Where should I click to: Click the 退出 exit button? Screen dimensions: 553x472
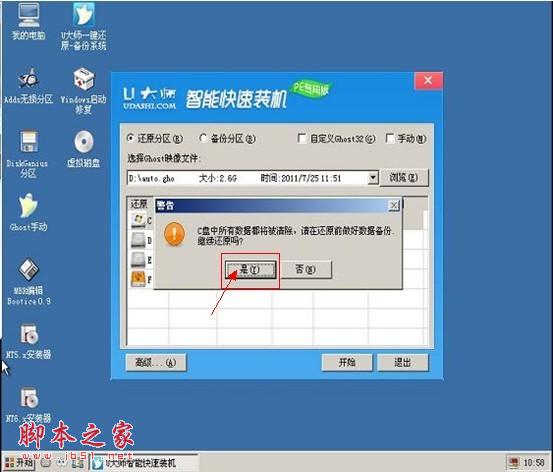tap(403, 362)
